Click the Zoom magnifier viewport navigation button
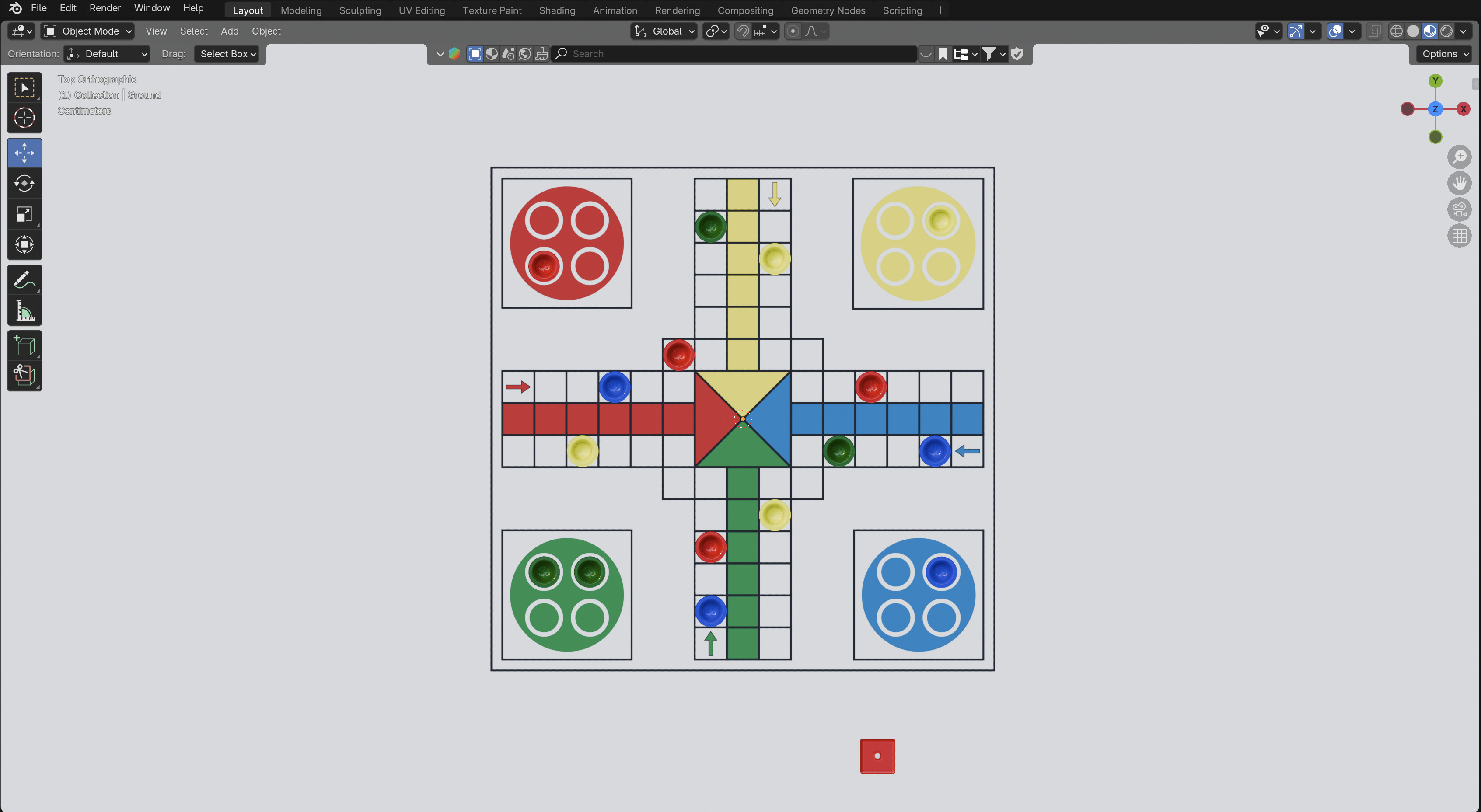Viewport: 1481px width, 812px height. [1459, 157]
